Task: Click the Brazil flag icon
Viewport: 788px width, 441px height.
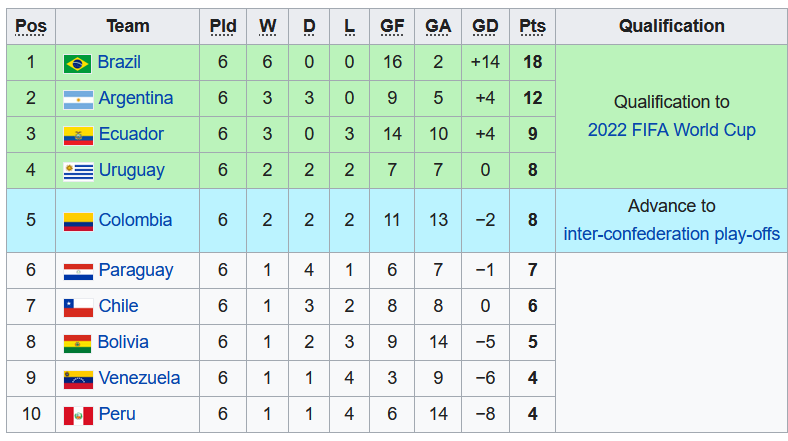Action: pos(77,63)
